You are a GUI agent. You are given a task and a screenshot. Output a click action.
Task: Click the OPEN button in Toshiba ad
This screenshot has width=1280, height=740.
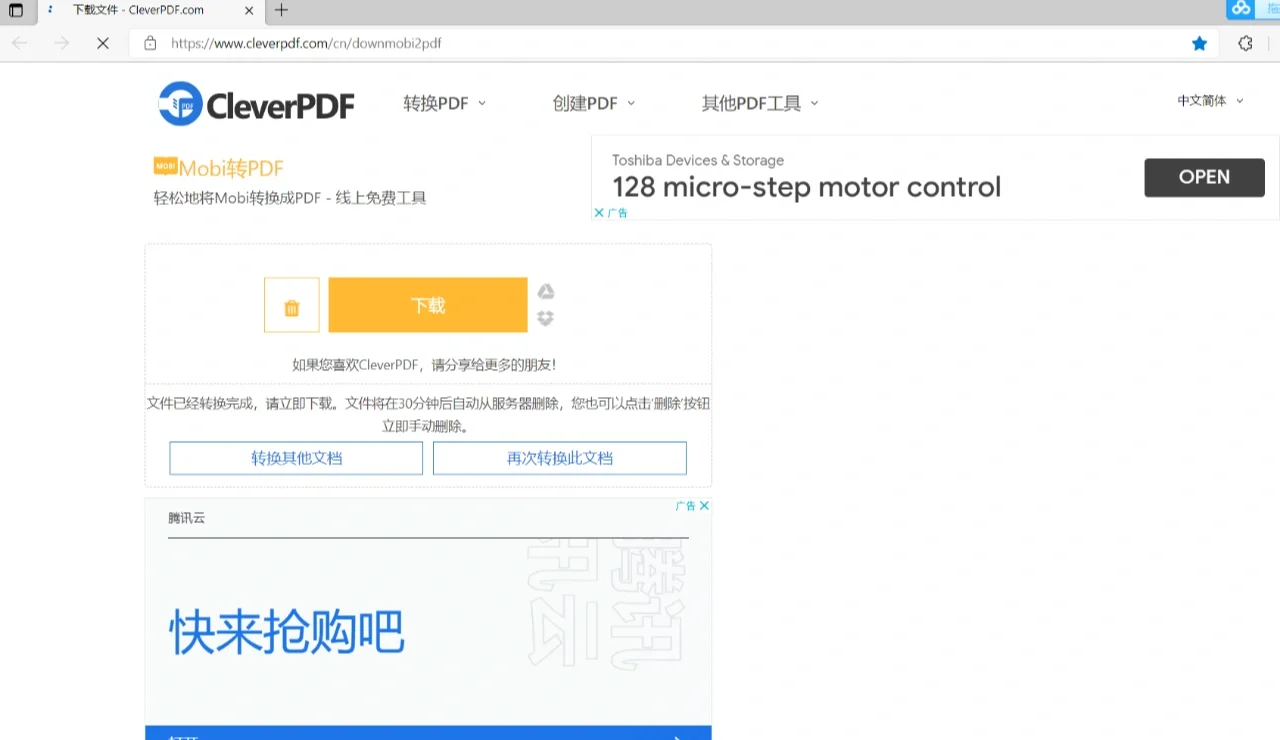1204,177
